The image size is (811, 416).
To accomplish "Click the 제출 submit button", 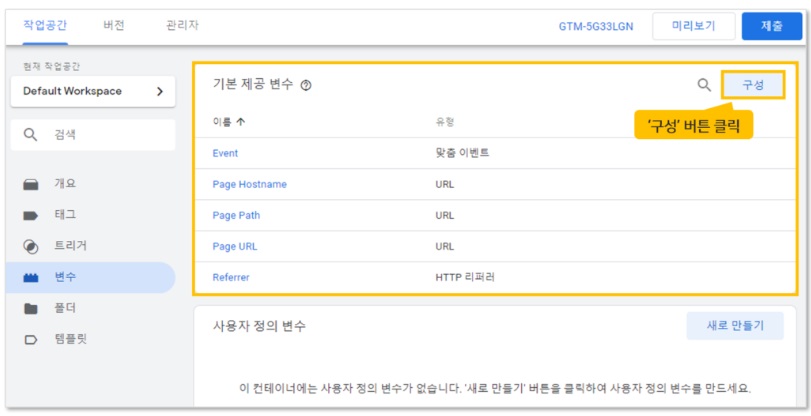I will [x=772, y=26].
